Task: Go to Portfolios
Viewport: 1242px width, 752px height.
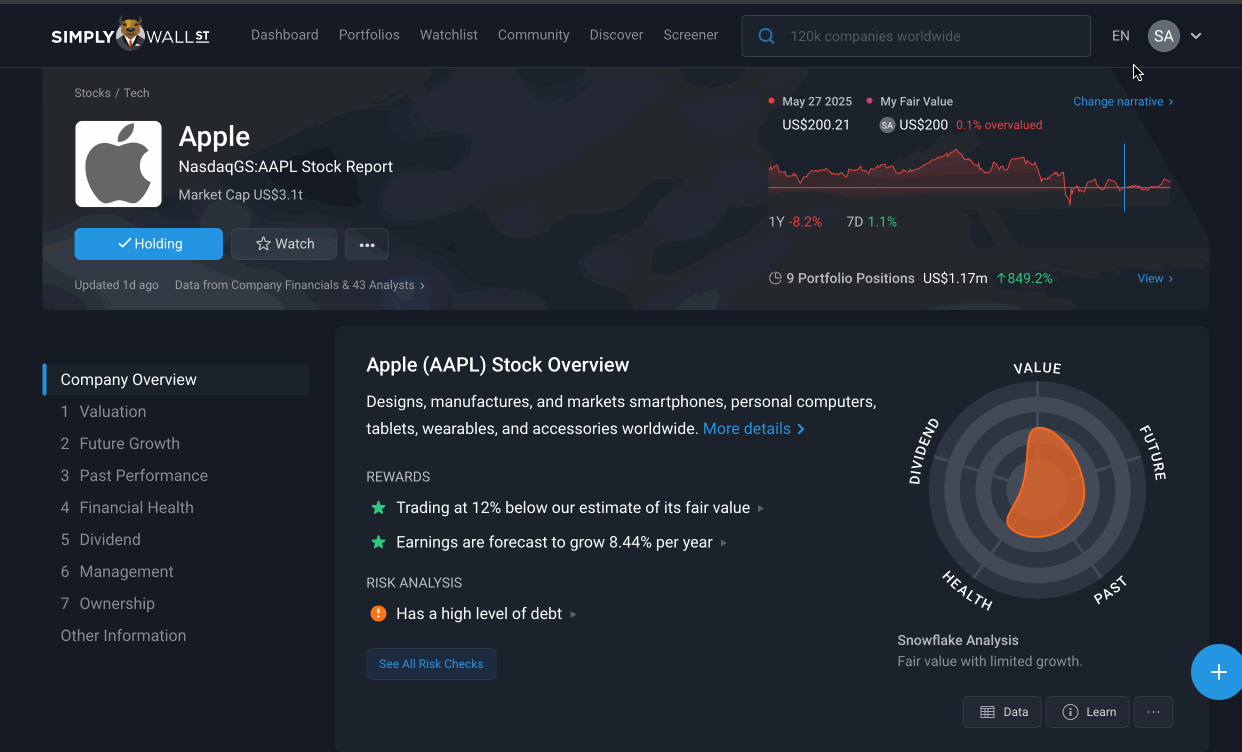Action: coord(369,35)
